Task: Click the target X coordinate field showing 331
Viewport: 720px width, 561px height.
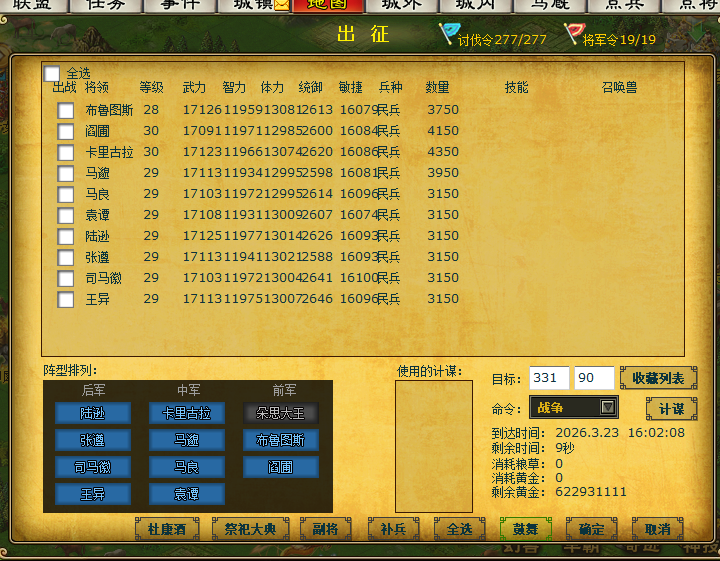Action: (549, 379)
